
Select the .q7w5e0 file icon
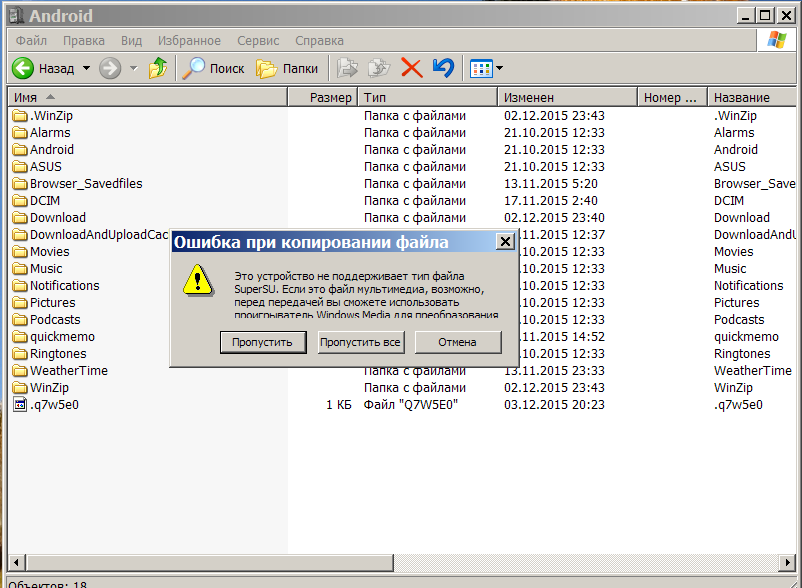[x=20, y=404]
